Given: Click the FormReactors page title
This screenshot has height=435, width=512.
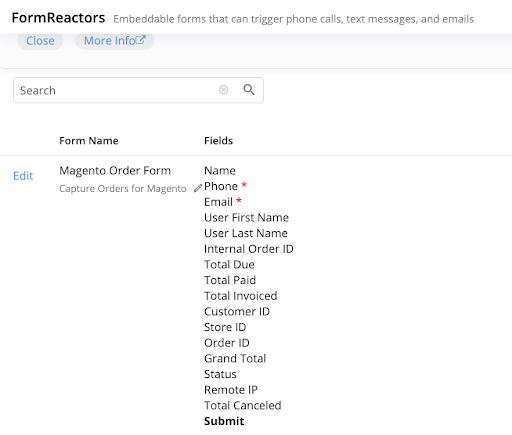Looking at the screenshot, I should coord(58,18).
